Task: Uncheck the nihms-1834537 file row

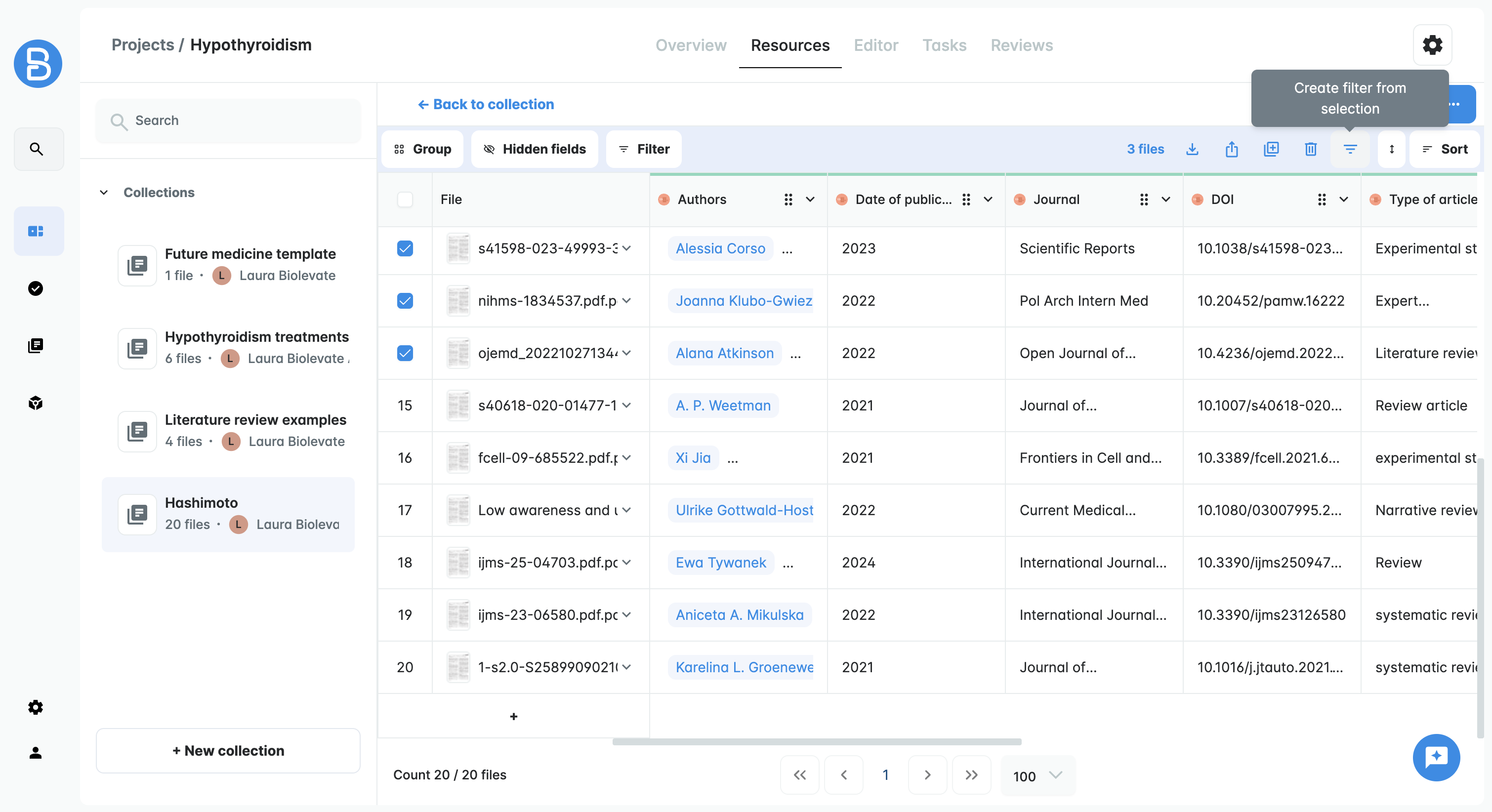Action: click(405, 301)
